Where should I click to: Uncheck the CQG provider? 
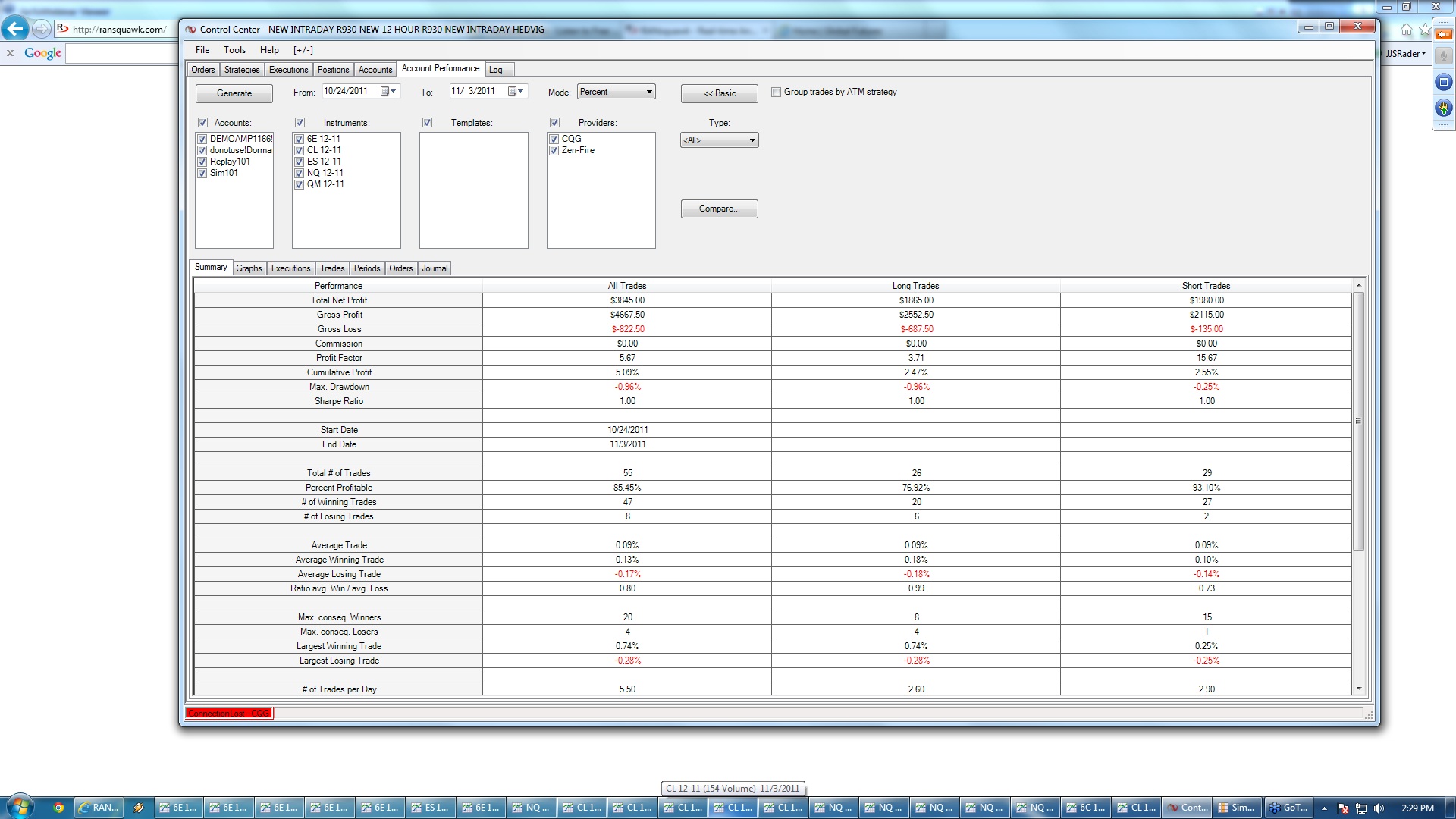click(x=554, y=140)
